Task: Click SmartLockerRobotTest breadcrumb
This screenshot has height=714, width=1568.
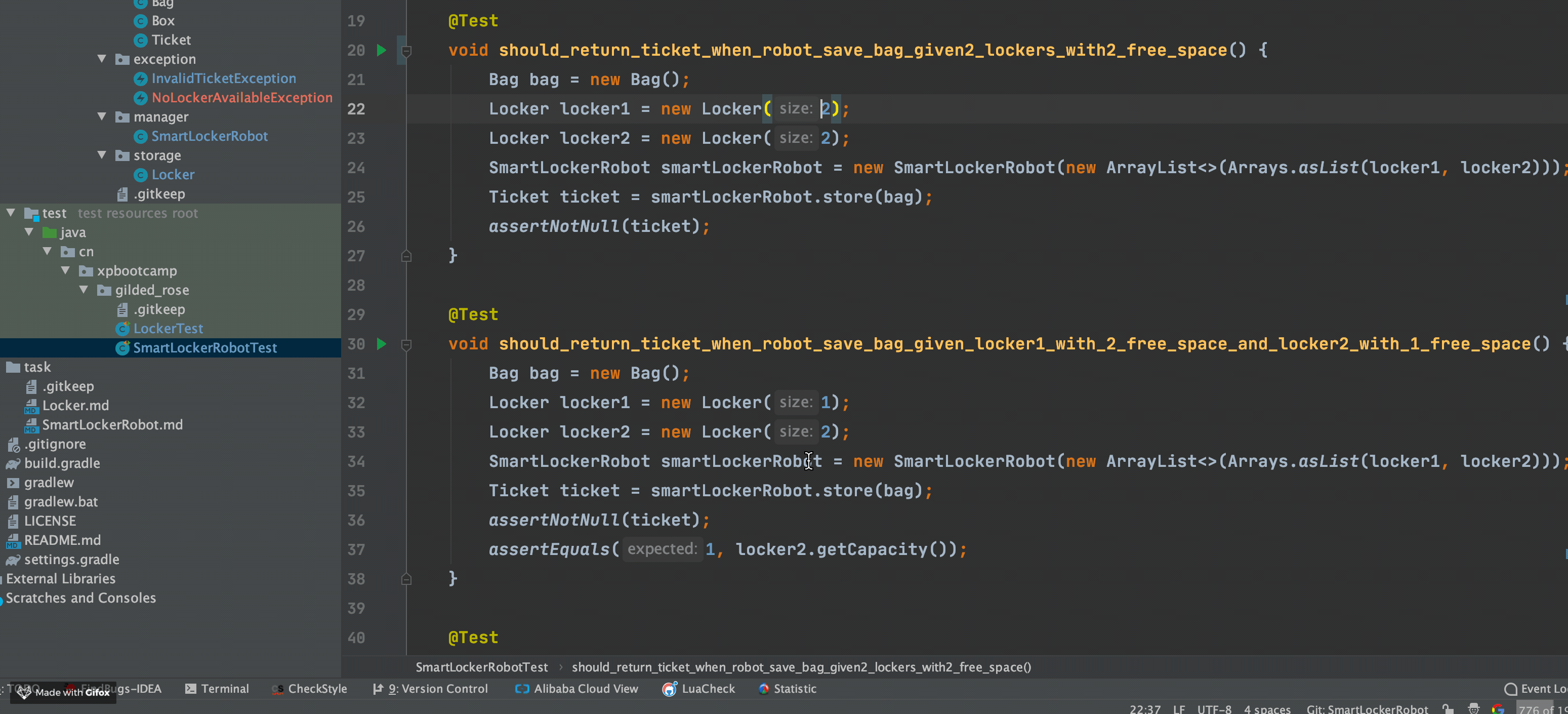Action: point(481,667)
